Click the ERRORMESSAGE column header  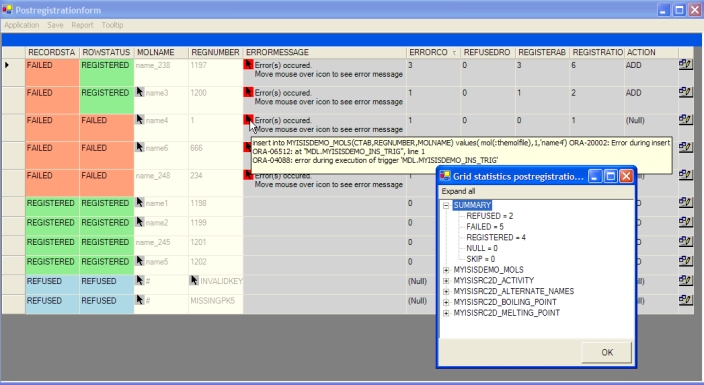(x=325, y=53)
